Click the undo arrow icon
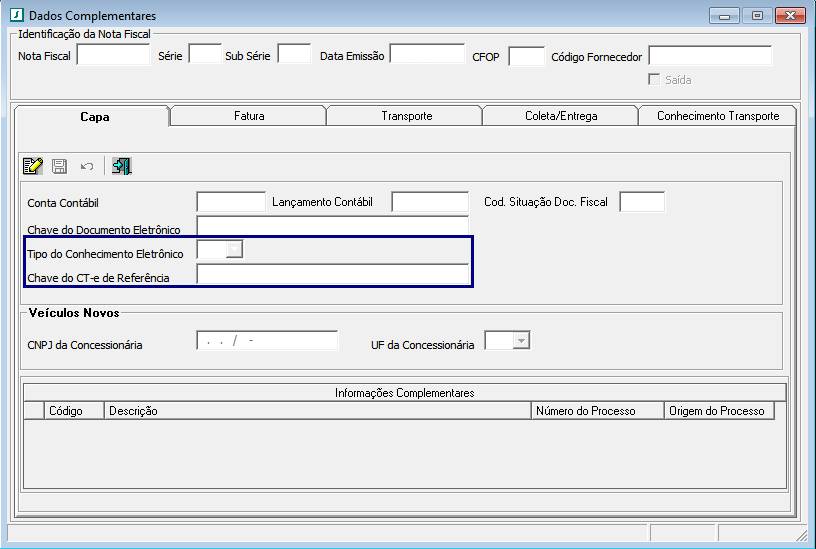The height and width of the screenshot is (549, 816). pyautogui.click(x=86, y=166)
